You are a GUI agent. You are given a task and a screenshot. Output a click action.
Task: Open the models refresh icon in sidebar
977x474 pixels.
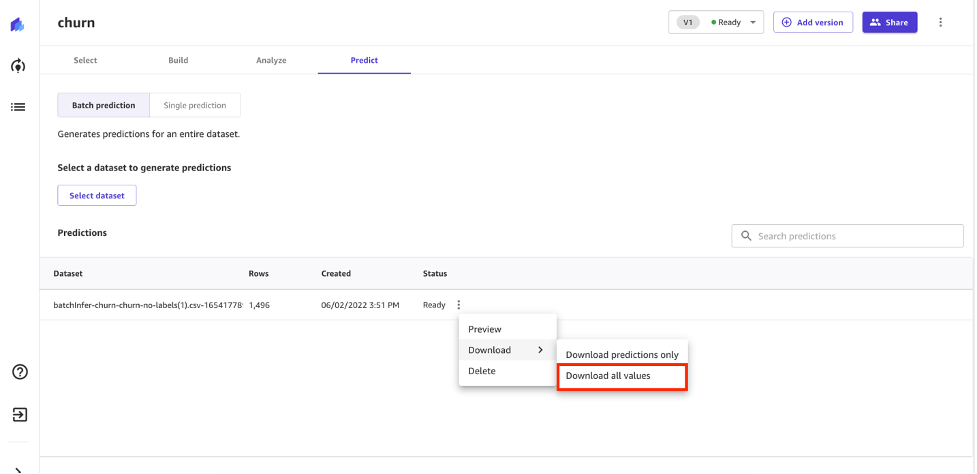pos(18,65)
